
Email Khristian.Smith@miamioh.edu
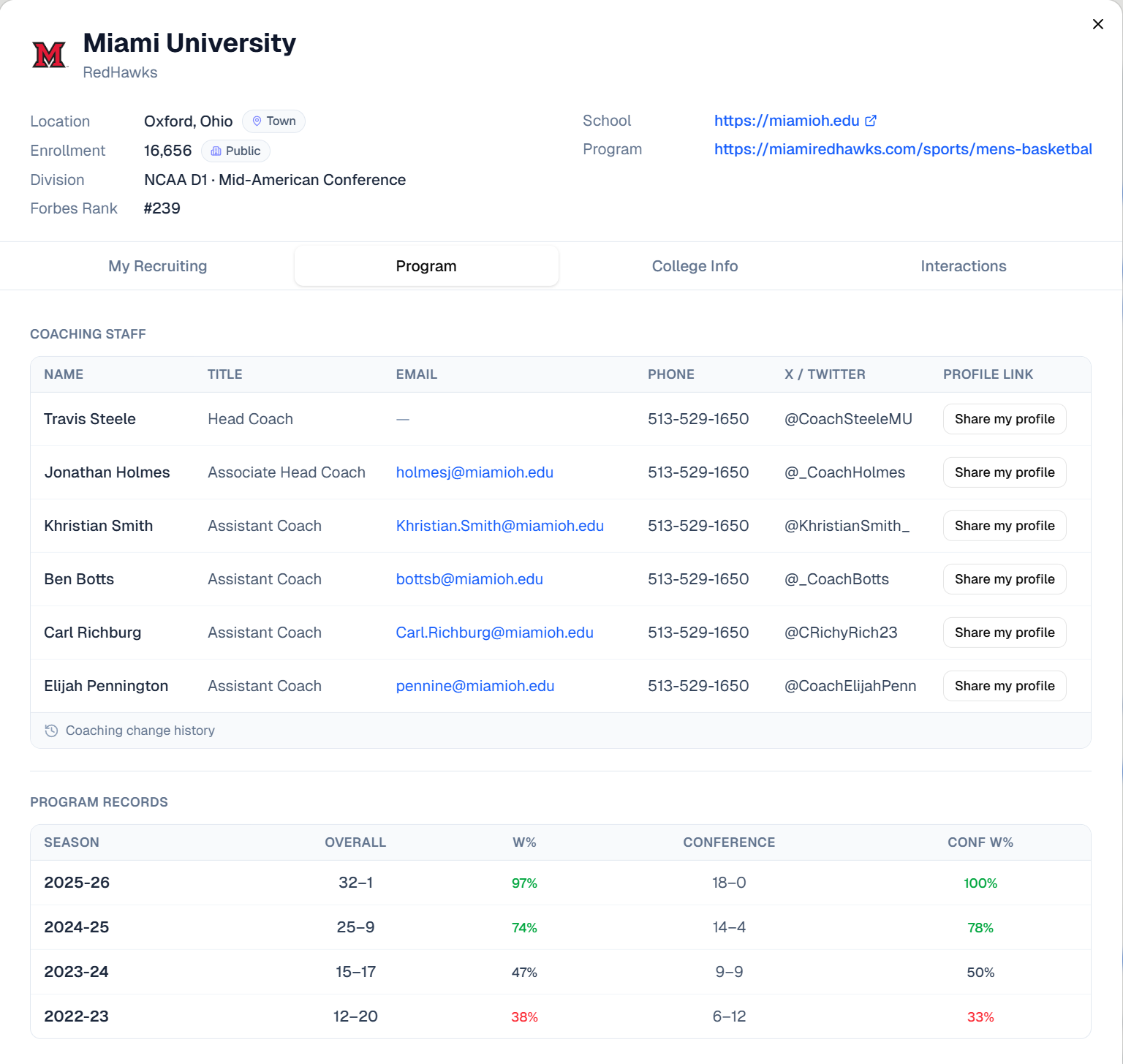tap(500, 526)
